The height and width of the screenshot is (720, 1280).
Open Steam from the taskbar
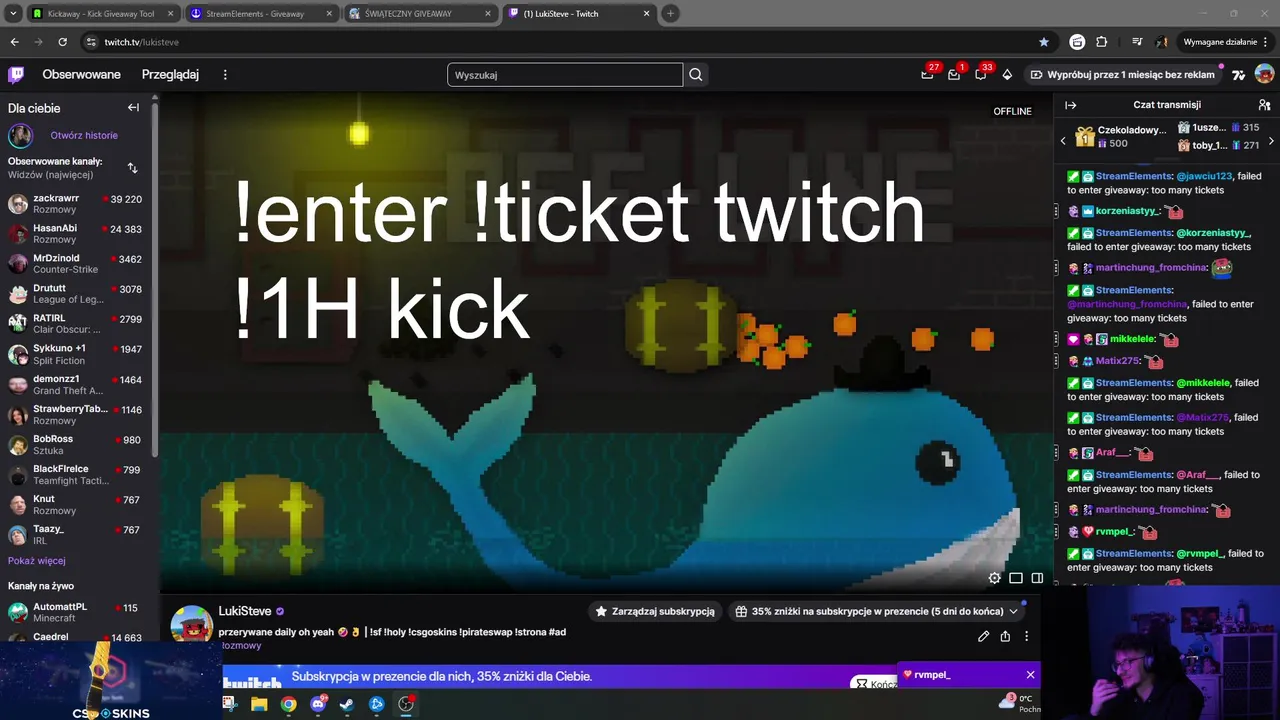347,704
